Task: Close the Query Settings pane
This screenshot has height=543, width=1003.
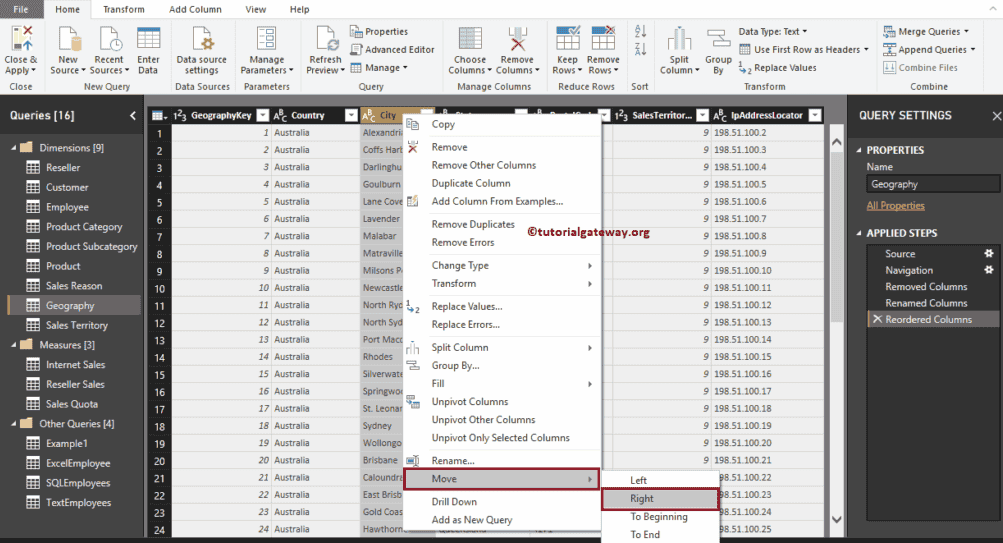Action: 996,116
